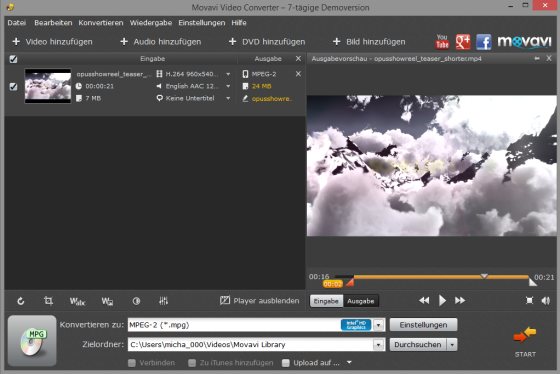560x374 pixels.
Task: Open the text watermark tool
Action: [77, 301]
